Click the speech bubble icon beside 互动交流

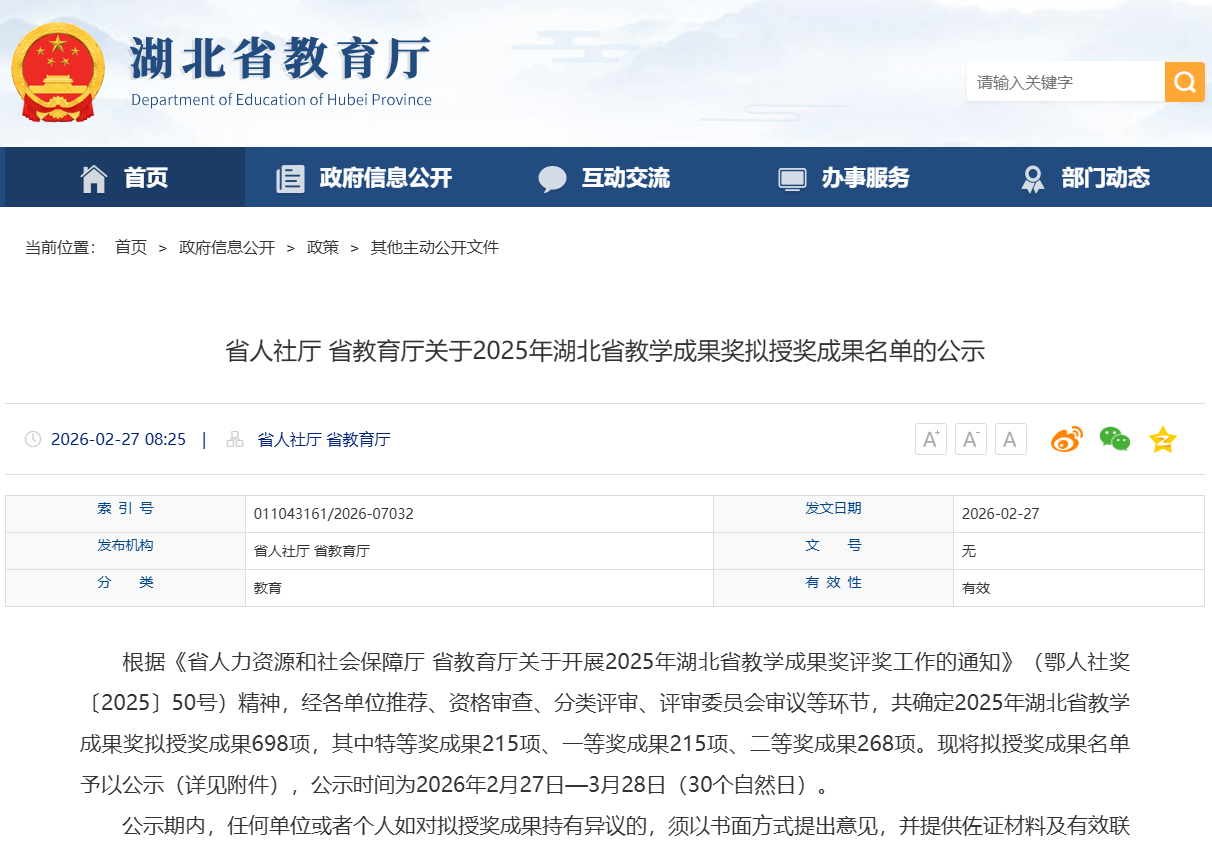point(552,179)
